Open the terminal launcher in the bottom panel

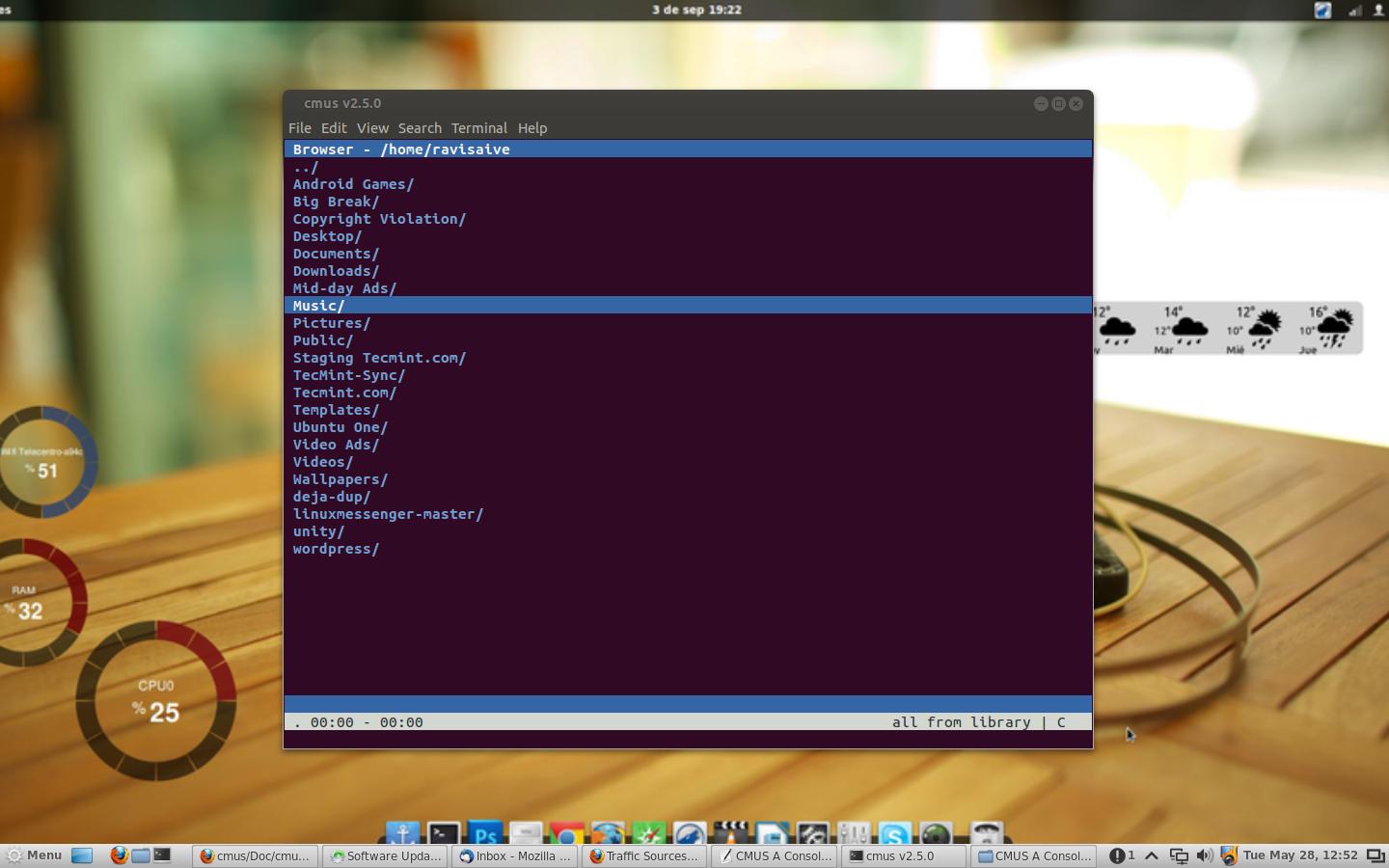tap(162, 855)
